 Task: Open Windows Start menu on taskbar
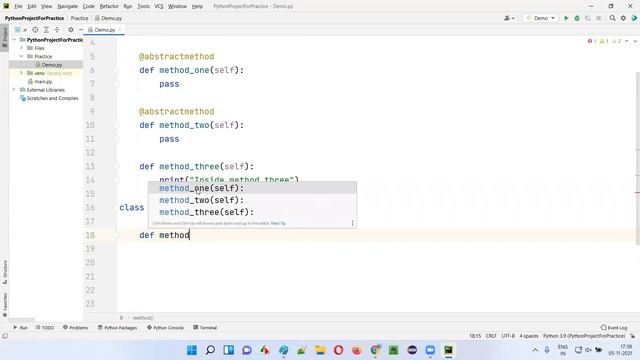tap(192, 350)
